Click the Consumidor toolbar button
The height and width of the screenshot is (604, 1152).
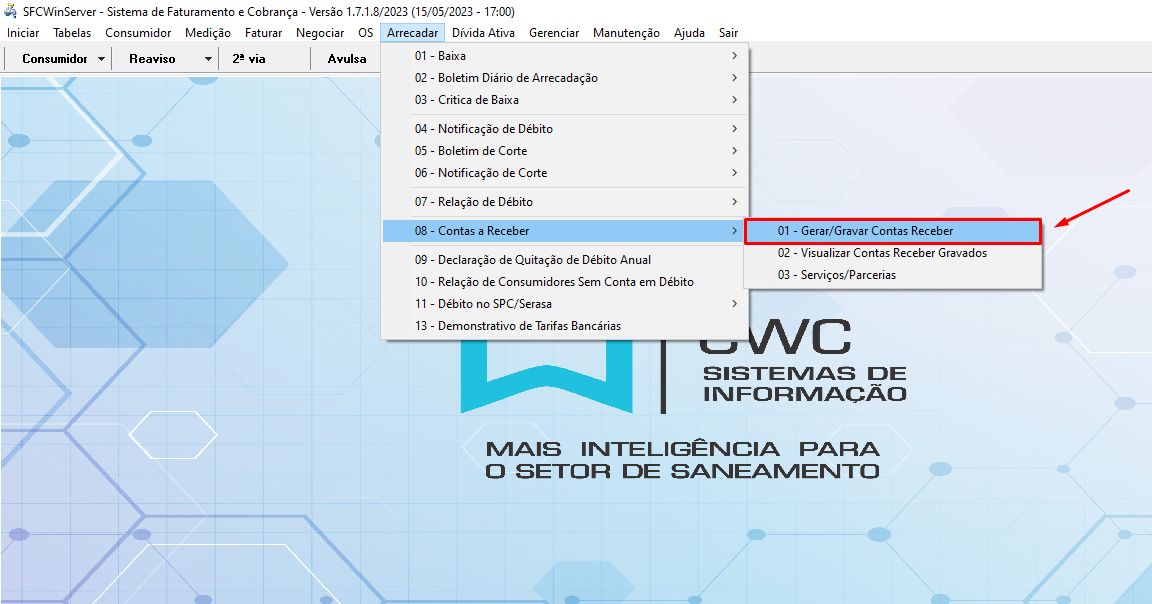click(55, 59)
